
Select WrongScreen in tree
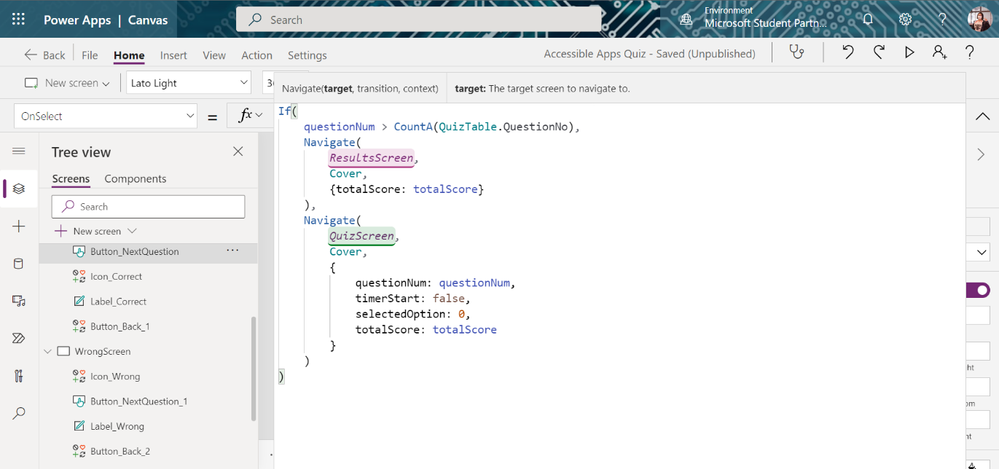(x=102, y=351)
